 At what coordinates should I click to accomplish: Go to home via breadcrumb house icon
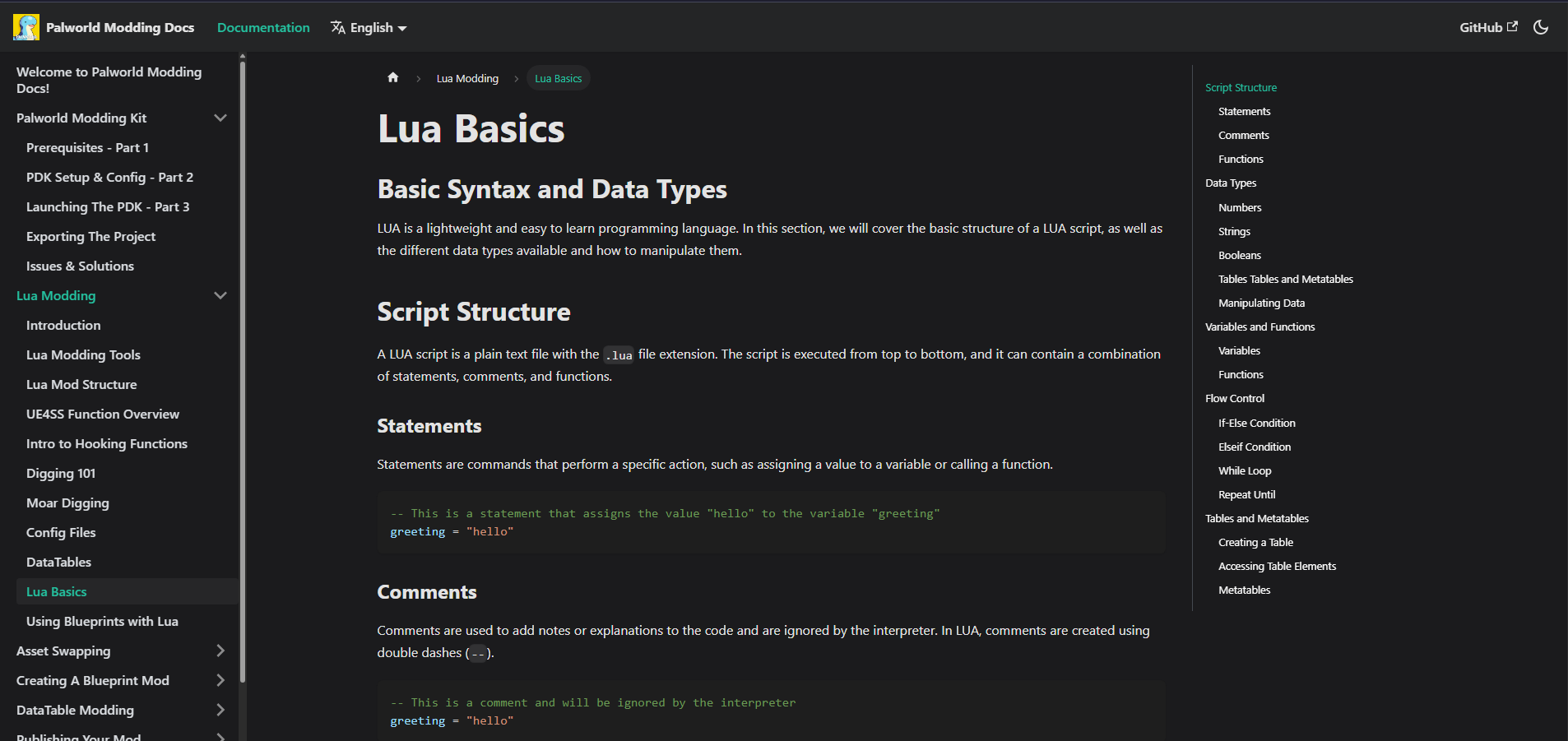coord(392,77)
